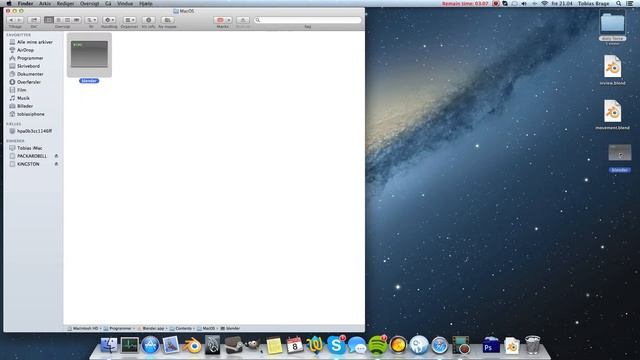Image resolution: width=640 pixels, height=360 pixels.
Task: Launch Blender from the Dock
Action: (191, 346)
